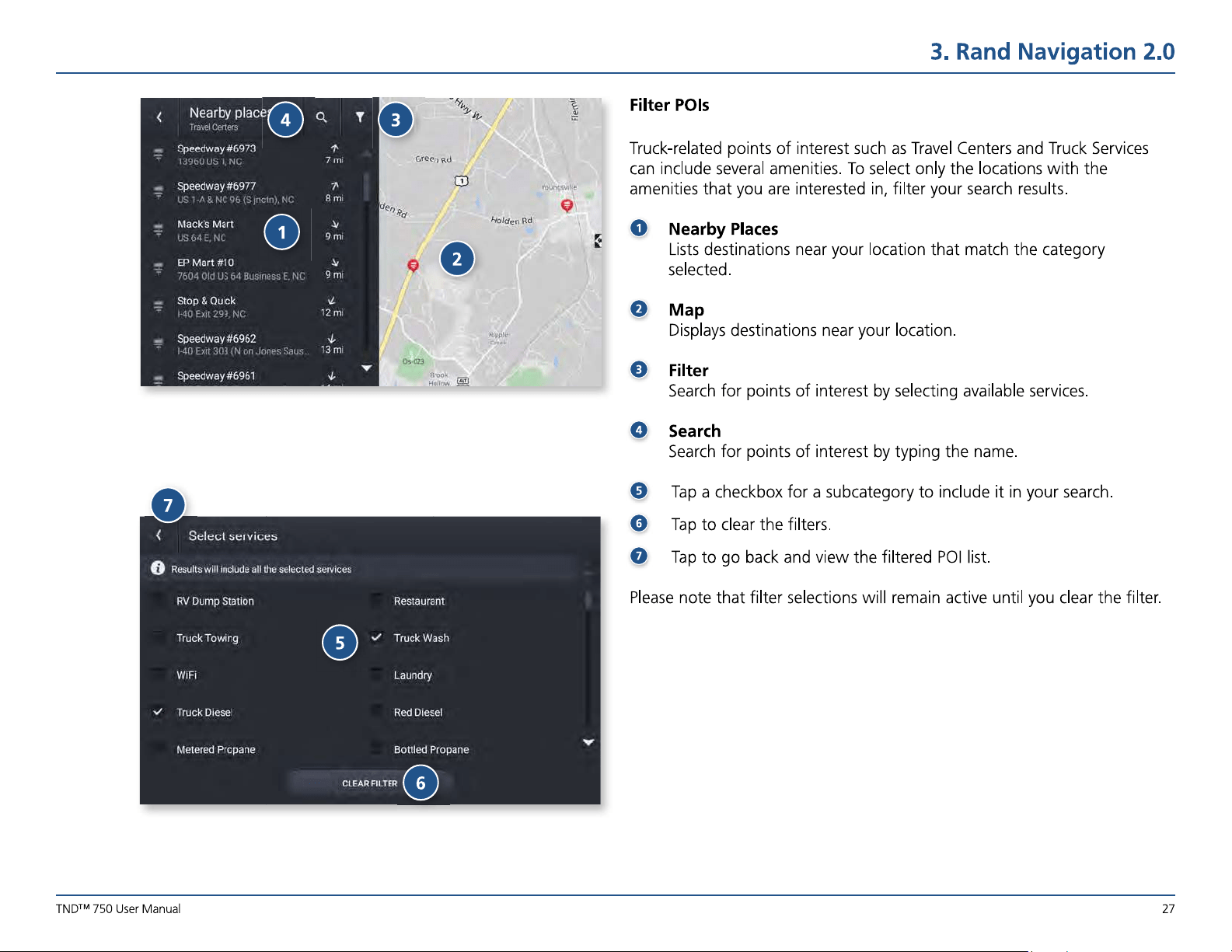Select the Speedway #6973 list entry name
This screenshot has height=952, width=1232.
[216, 148]
